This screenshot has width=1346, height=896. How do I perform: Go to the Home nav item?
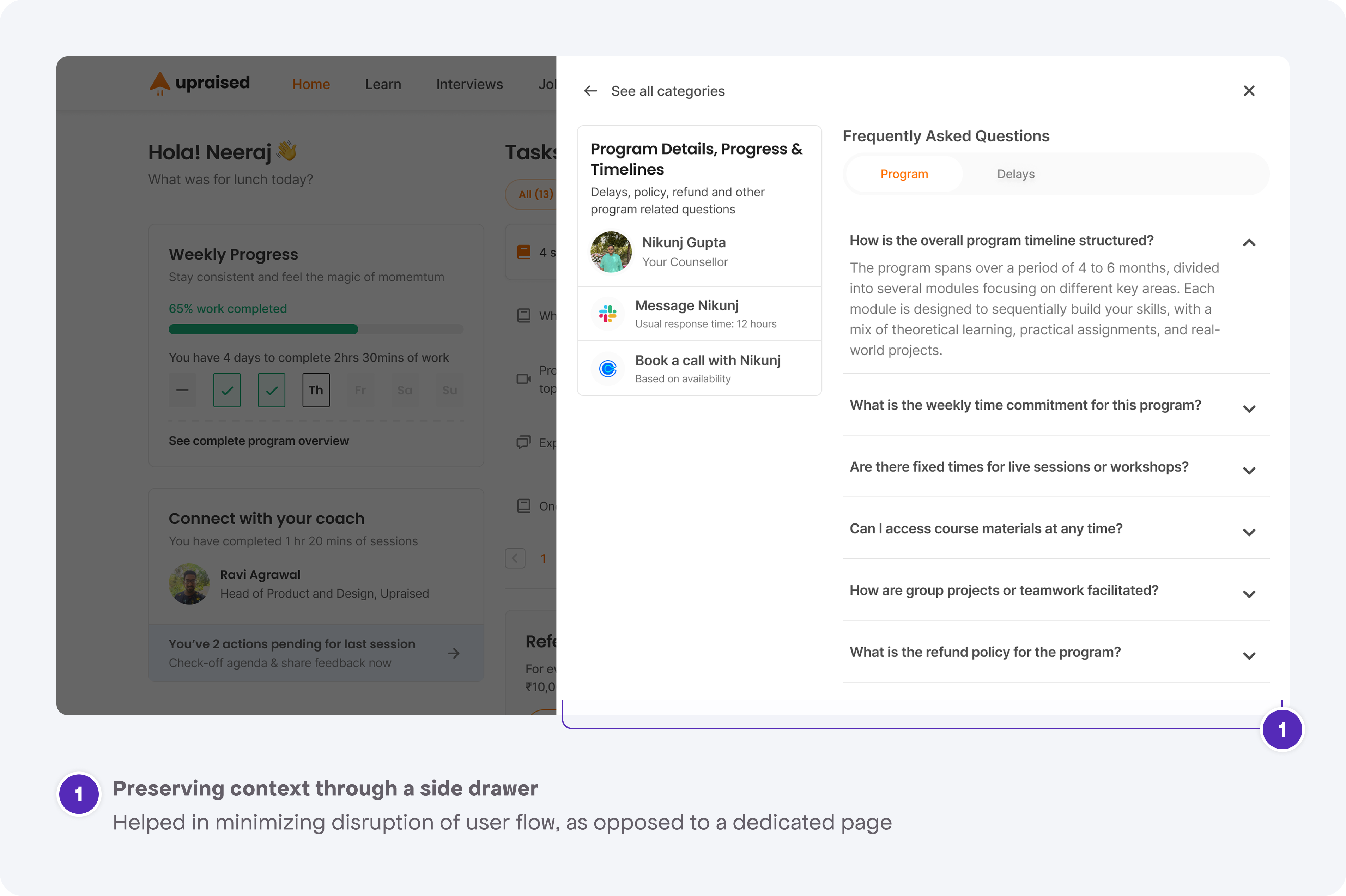tap(311, 84)
